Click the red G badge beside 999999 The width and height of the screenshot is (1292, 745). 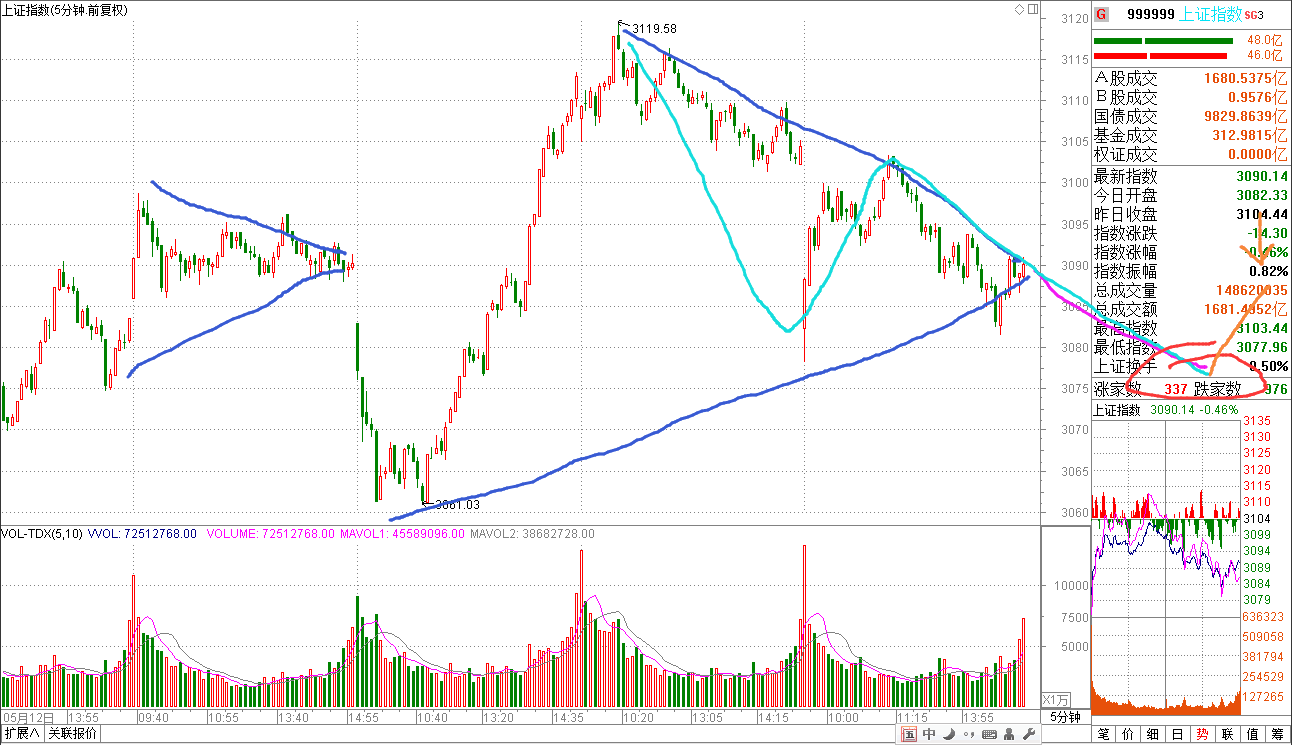click(1101, 14)
